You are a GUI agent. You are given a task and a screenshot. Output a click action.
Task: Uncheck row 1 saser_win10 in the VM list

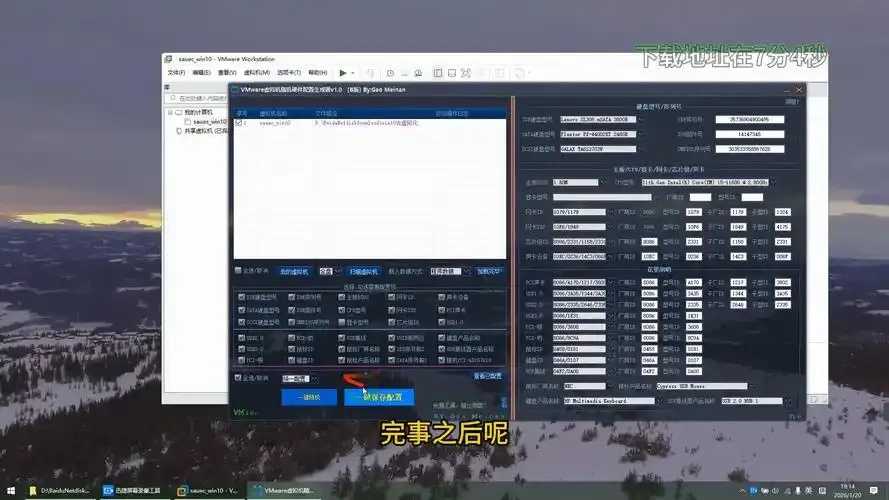(239, 122)
